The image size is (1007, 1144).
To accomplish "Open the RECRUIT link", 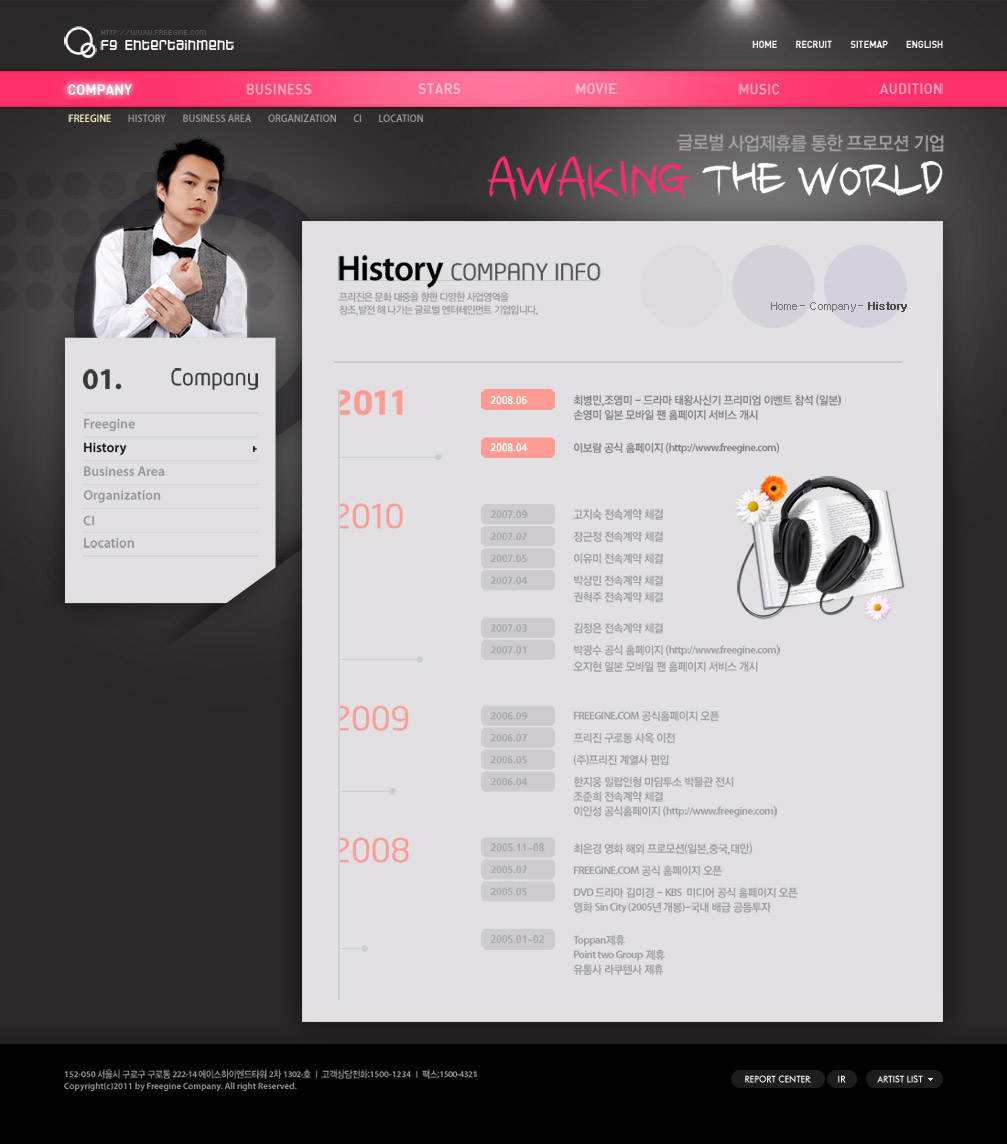I will 813,45.
